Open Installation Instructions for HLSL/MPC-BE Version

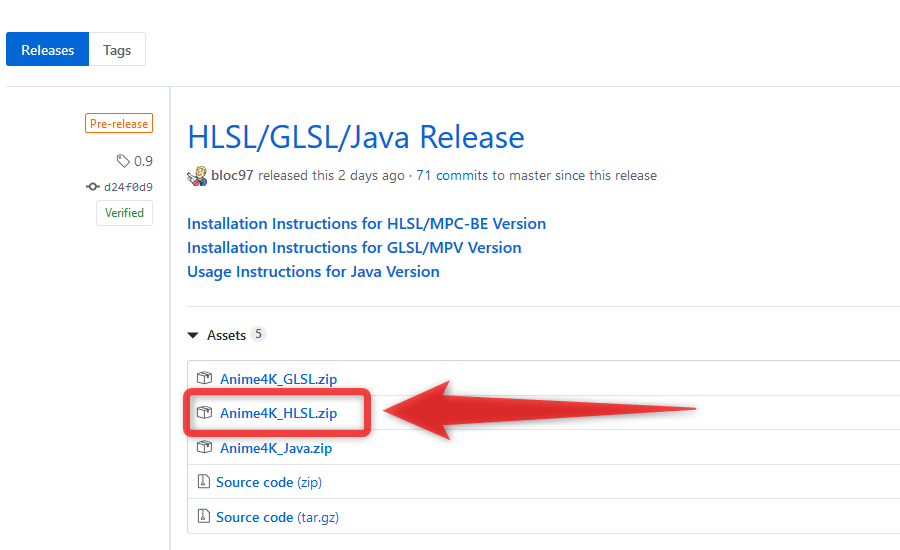(366, 223)
